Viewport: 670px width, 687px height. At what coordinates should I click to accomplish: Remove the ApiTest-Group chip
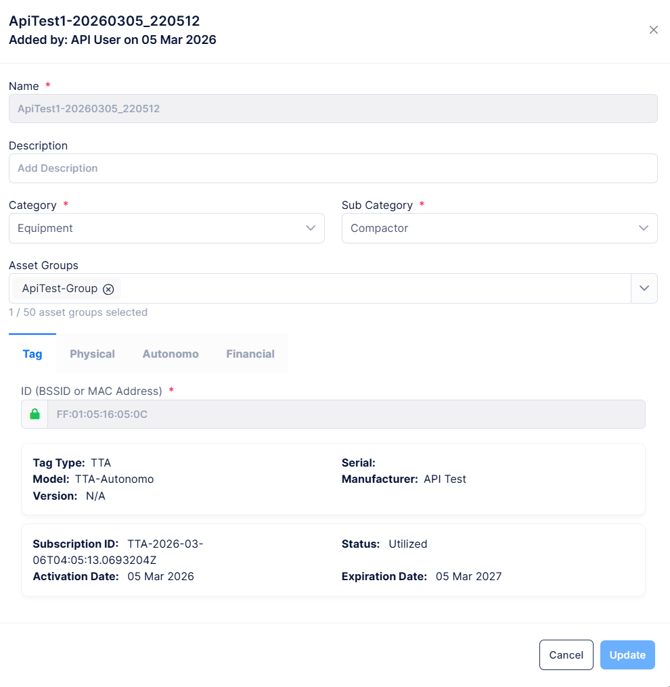click(x=108, y=289)
